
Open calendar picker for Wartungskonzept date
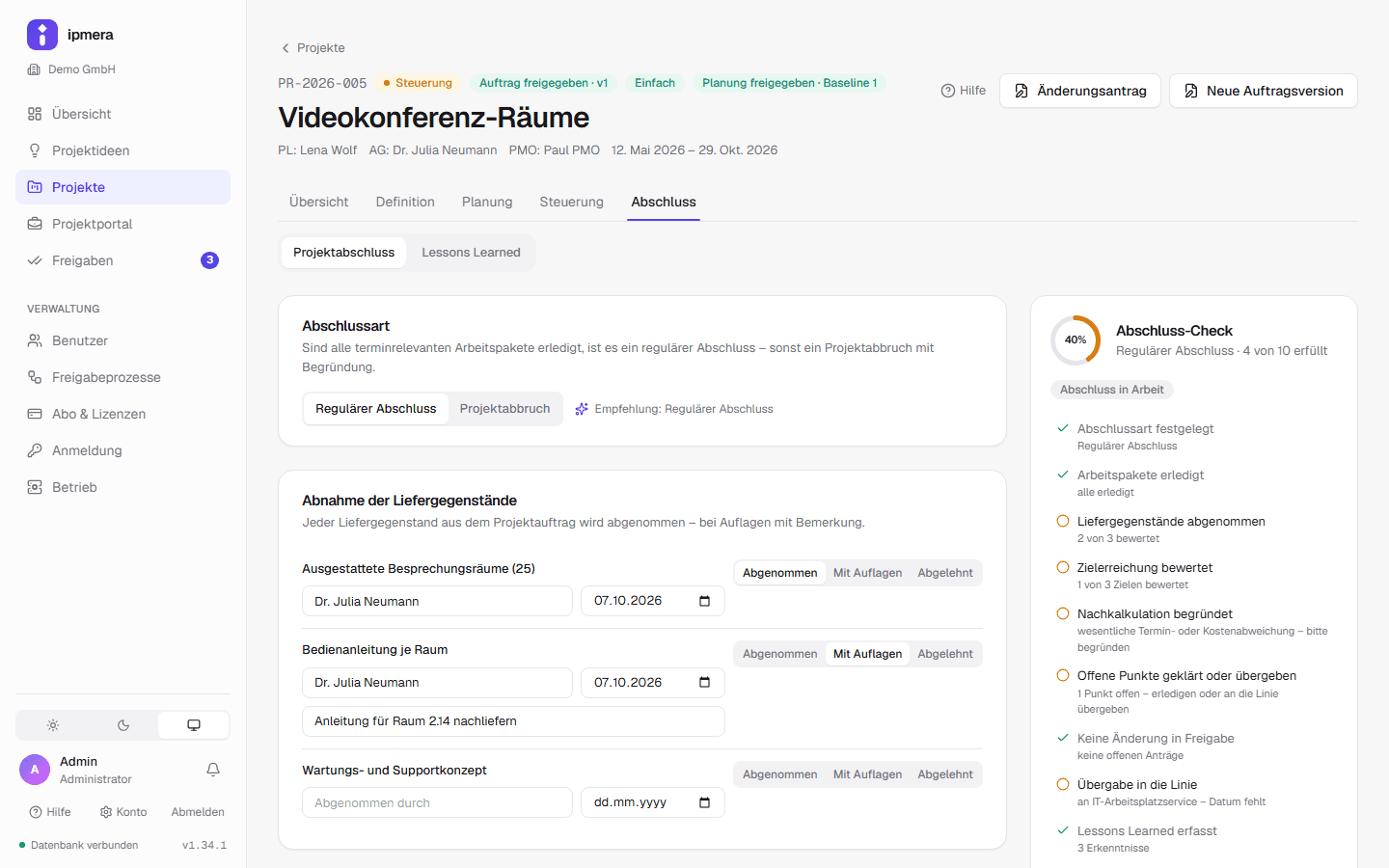(x=704, y=802)
